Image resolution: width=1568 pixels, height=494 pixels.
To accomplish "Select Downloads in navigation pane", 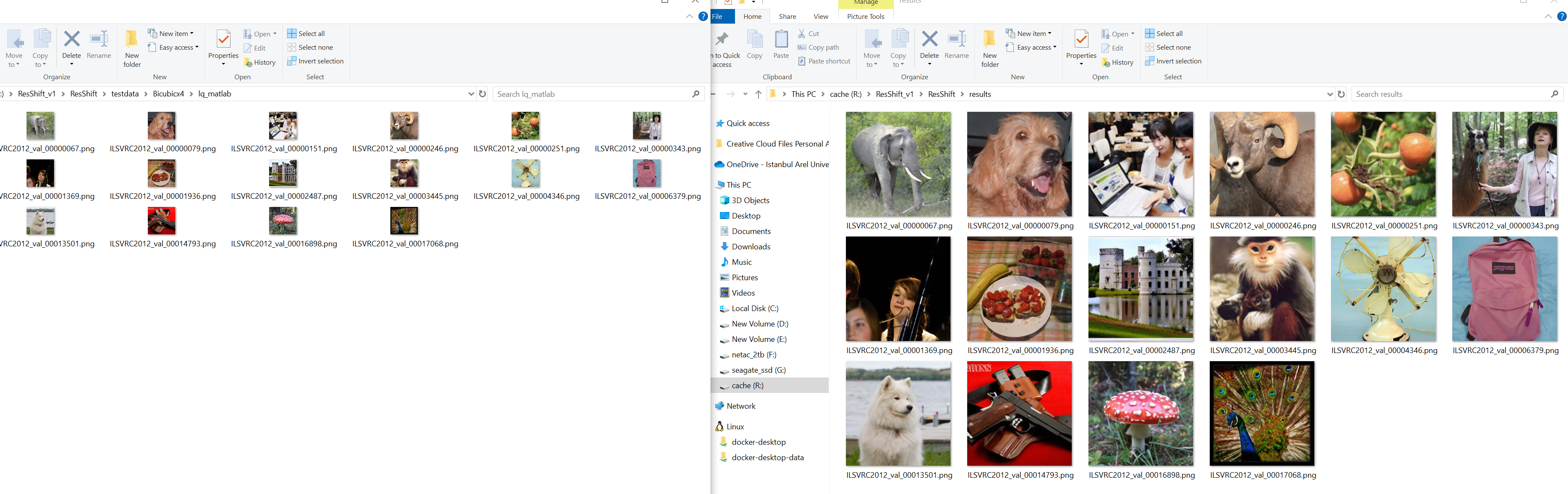I will (750, 247).
